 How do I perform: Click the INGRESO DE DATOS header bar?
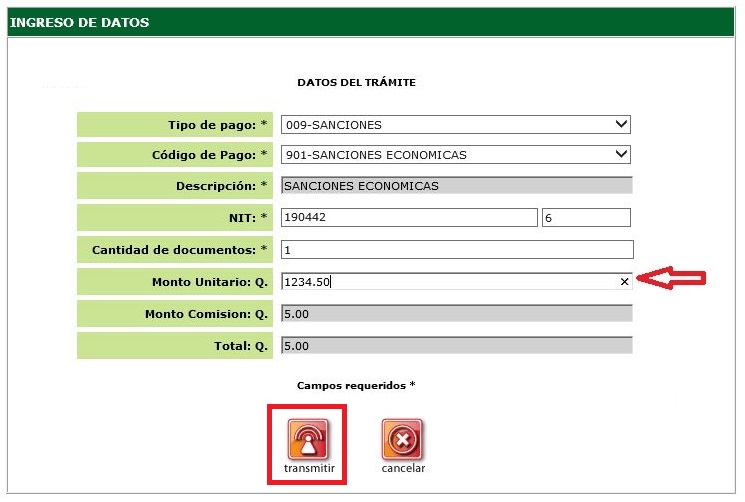click(372, 22)
